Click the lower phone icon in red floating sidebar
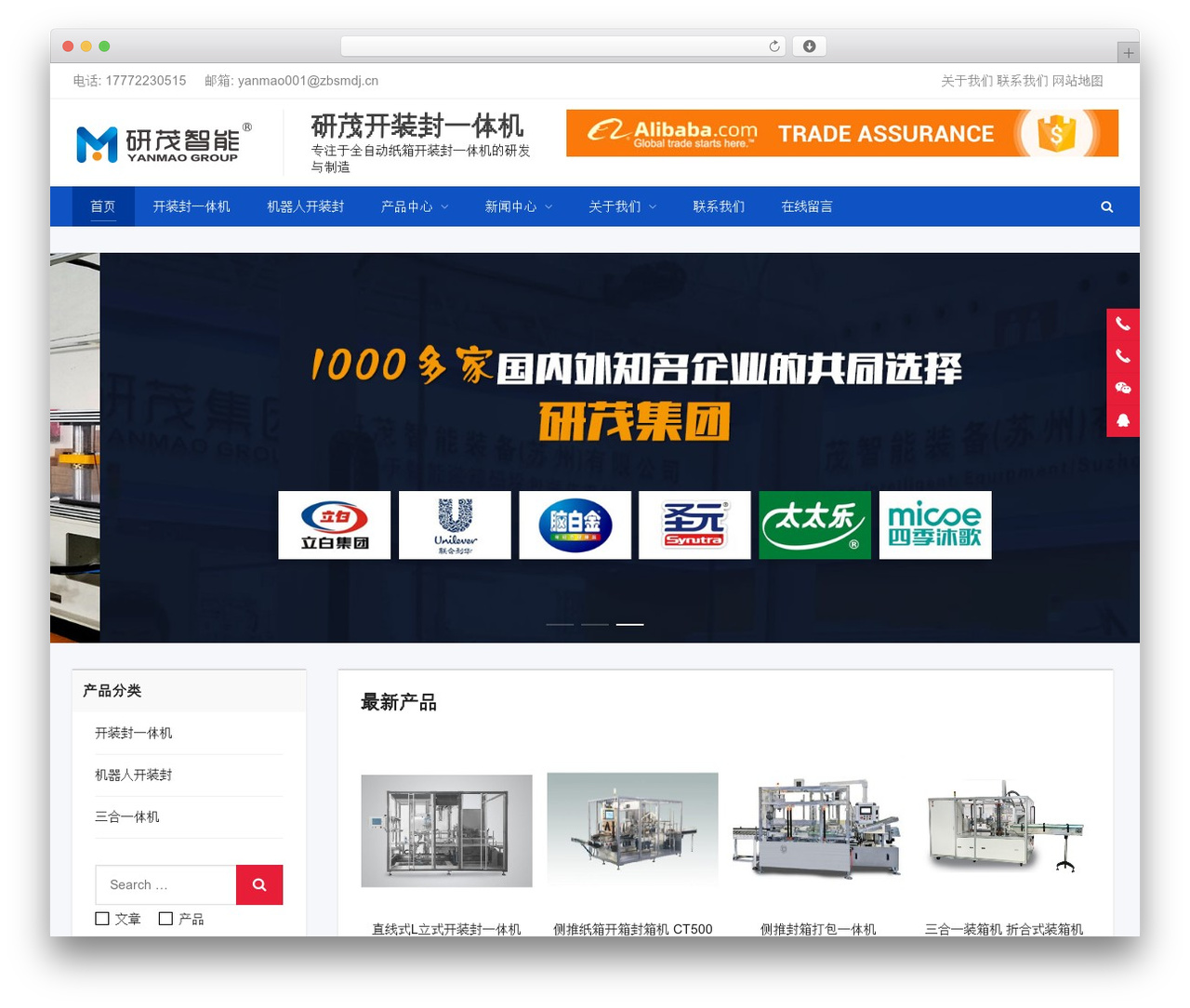 (x=1123, y=356)
